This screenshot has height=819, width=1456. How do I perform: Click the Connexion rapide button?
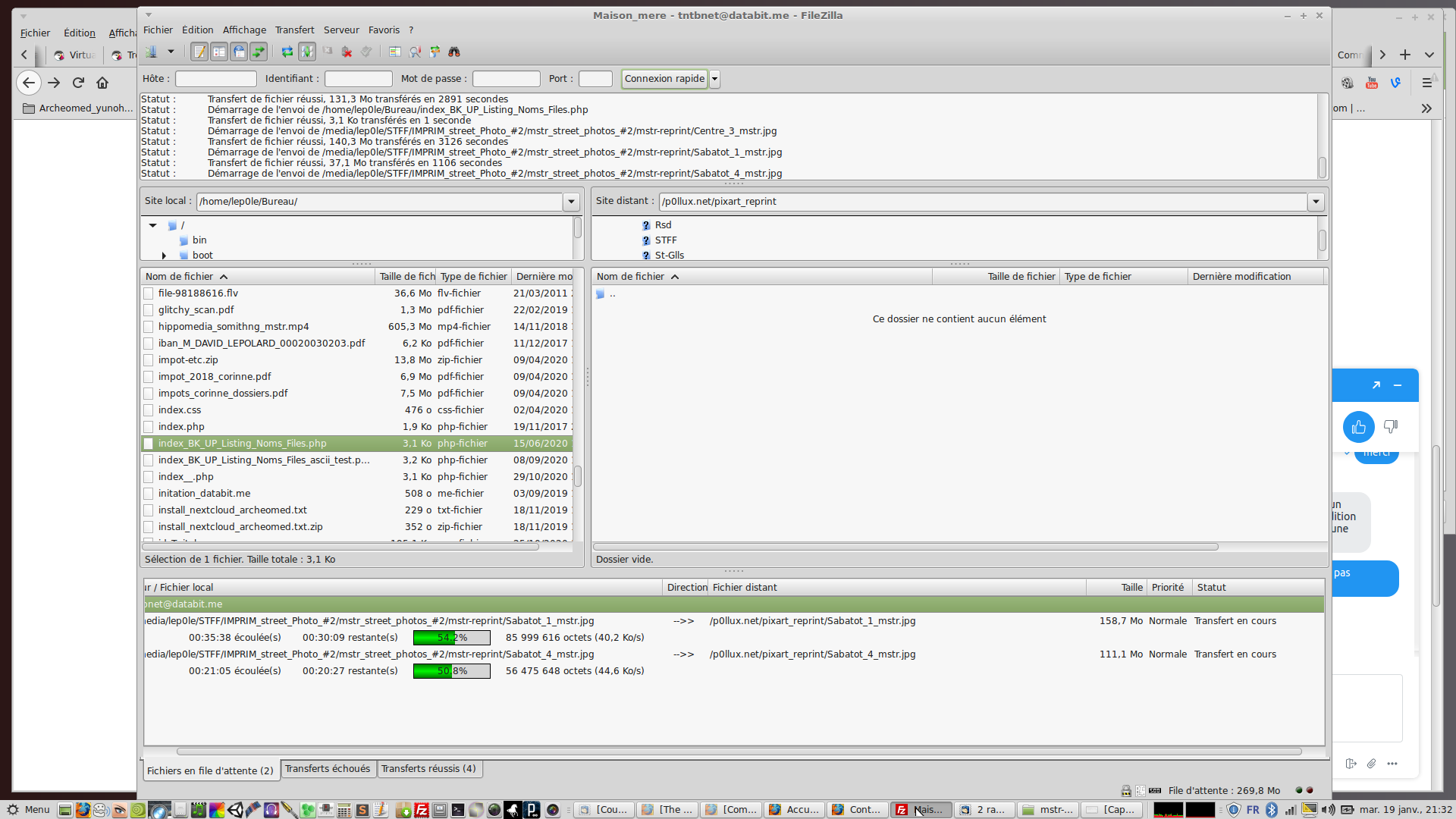pos(664,79)
